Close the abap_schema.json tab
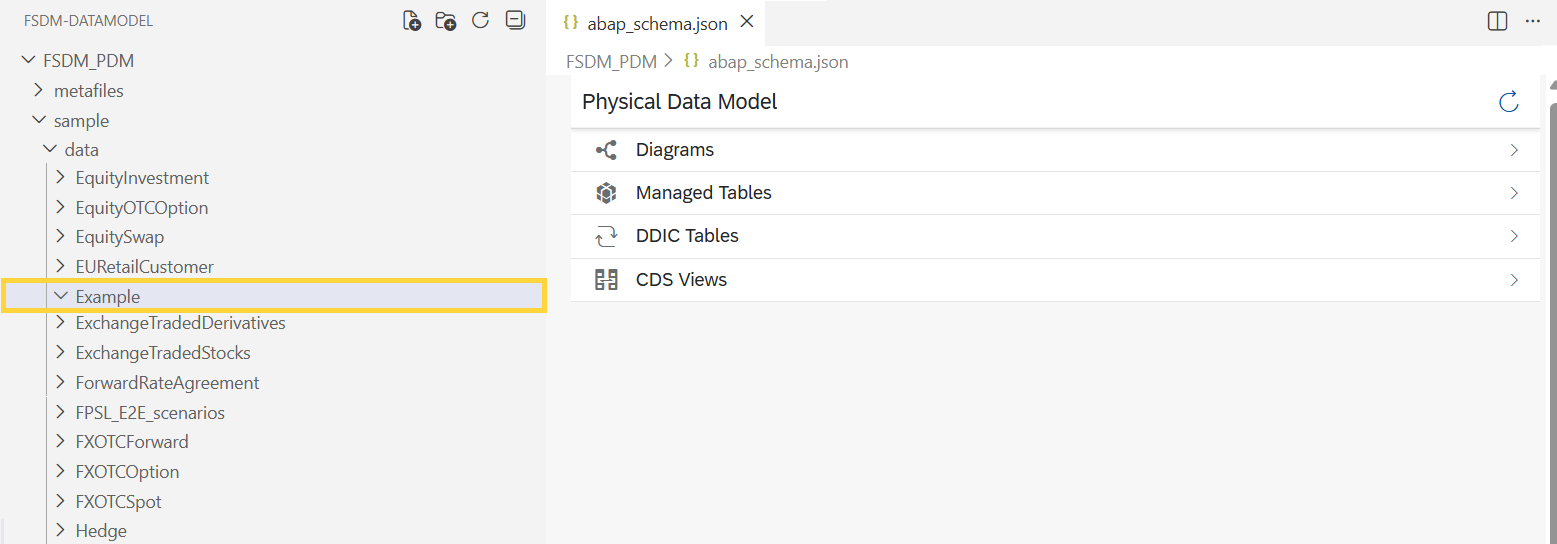 coord(746,22)
